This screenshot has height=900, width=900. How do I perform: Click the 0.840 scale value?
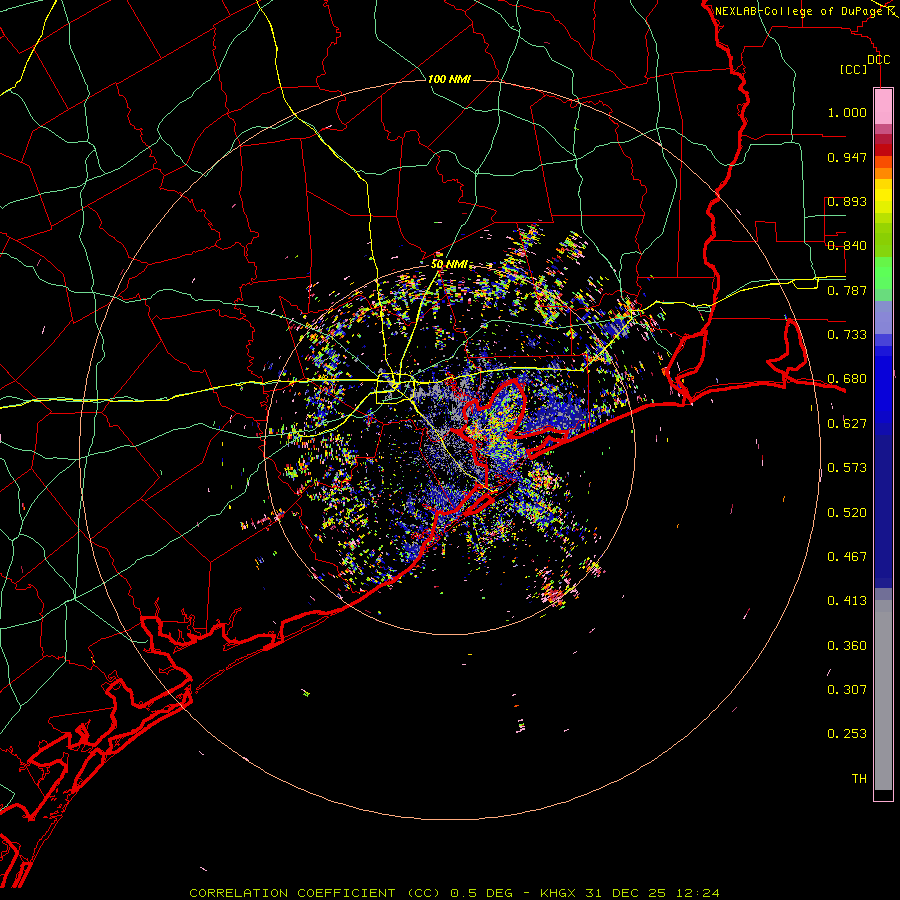(847, 246)
